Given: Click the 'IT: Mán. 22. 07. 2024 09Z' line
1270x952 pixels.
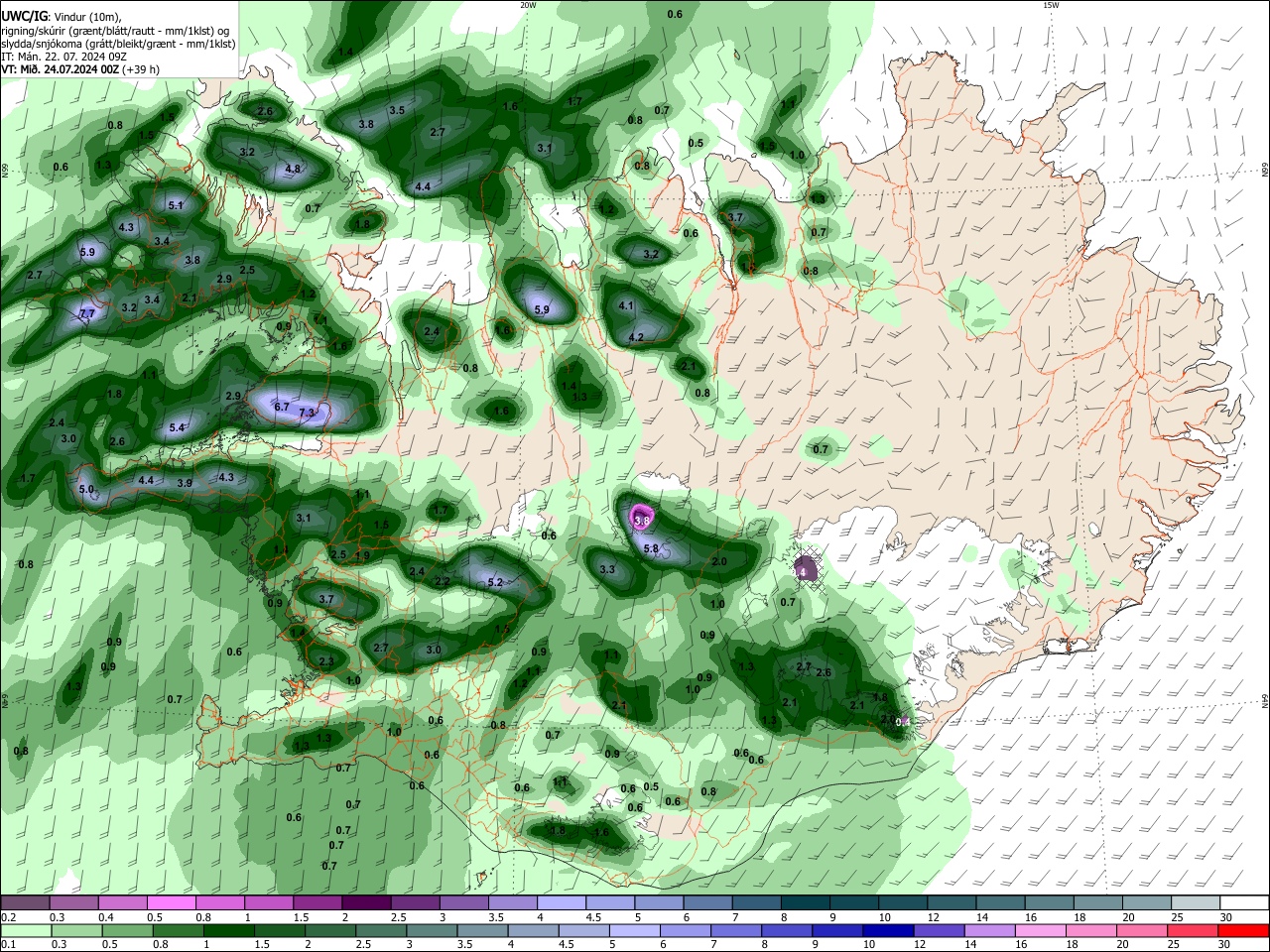Looking at the screenshot, I should tap(63, 57).
